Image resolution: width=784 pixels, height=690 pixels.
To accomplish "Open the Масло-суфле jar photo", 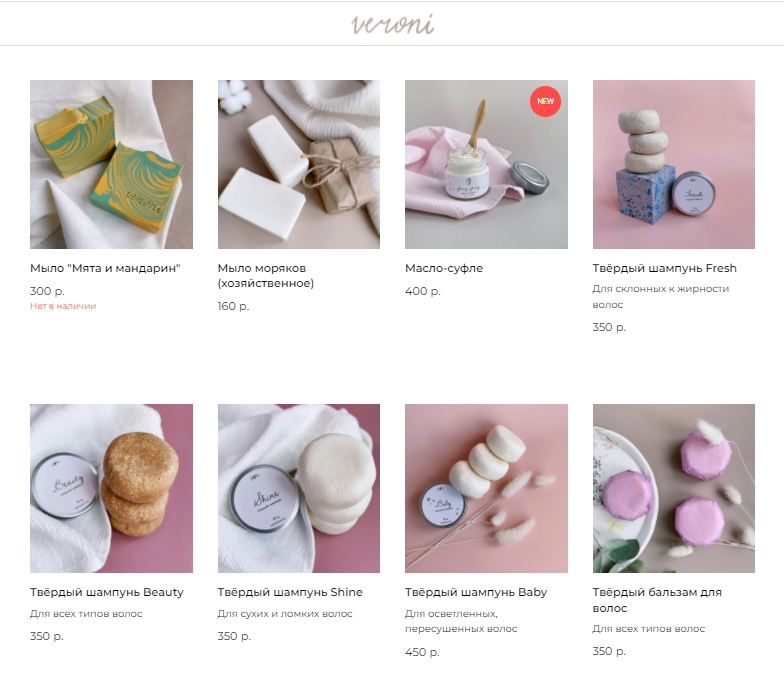I will [x=486, y=164].
